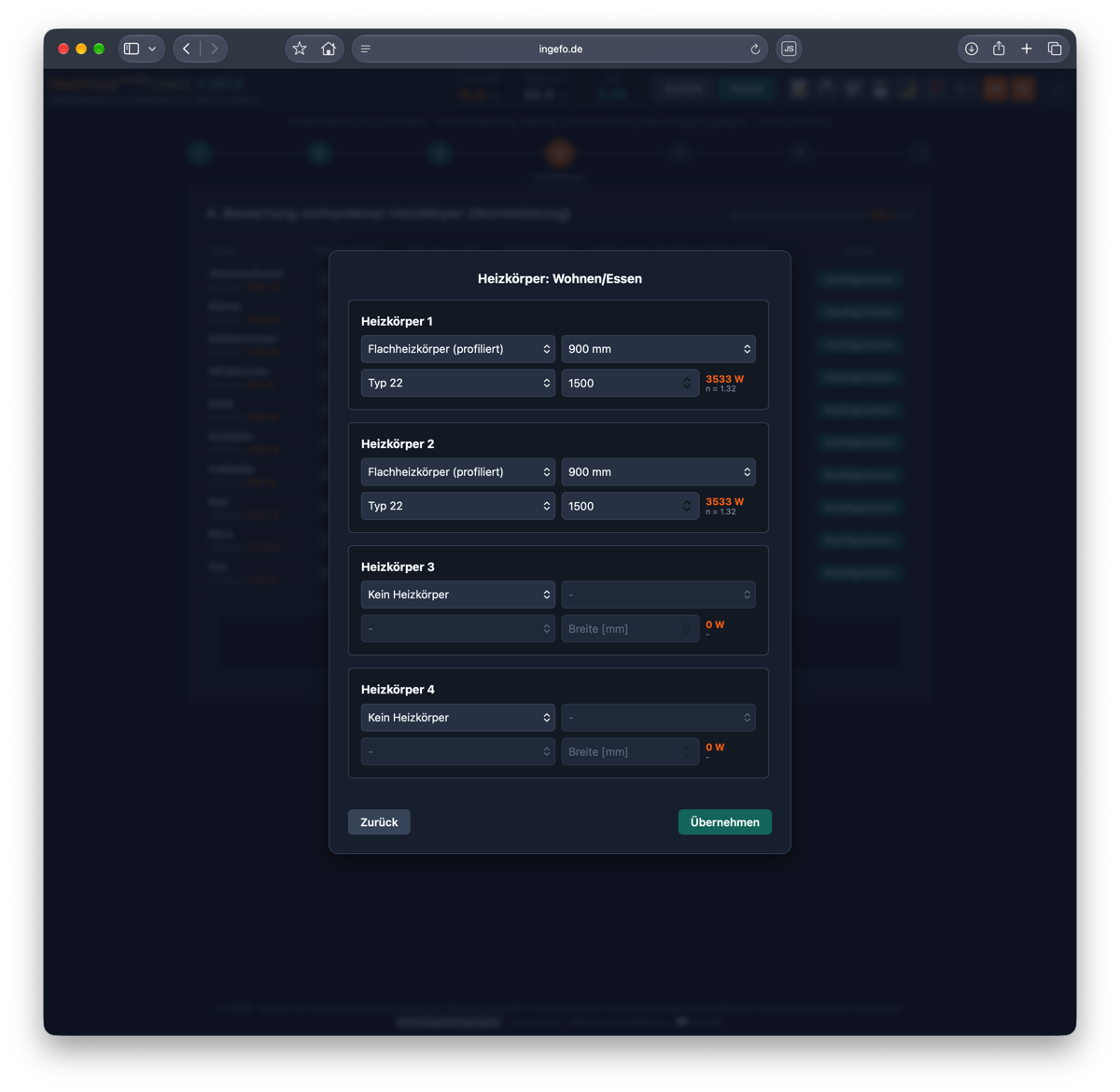Open a new tab with plus icon
The height and width of the screenshot is (1092, 1120).
[x=1027, y=49]
